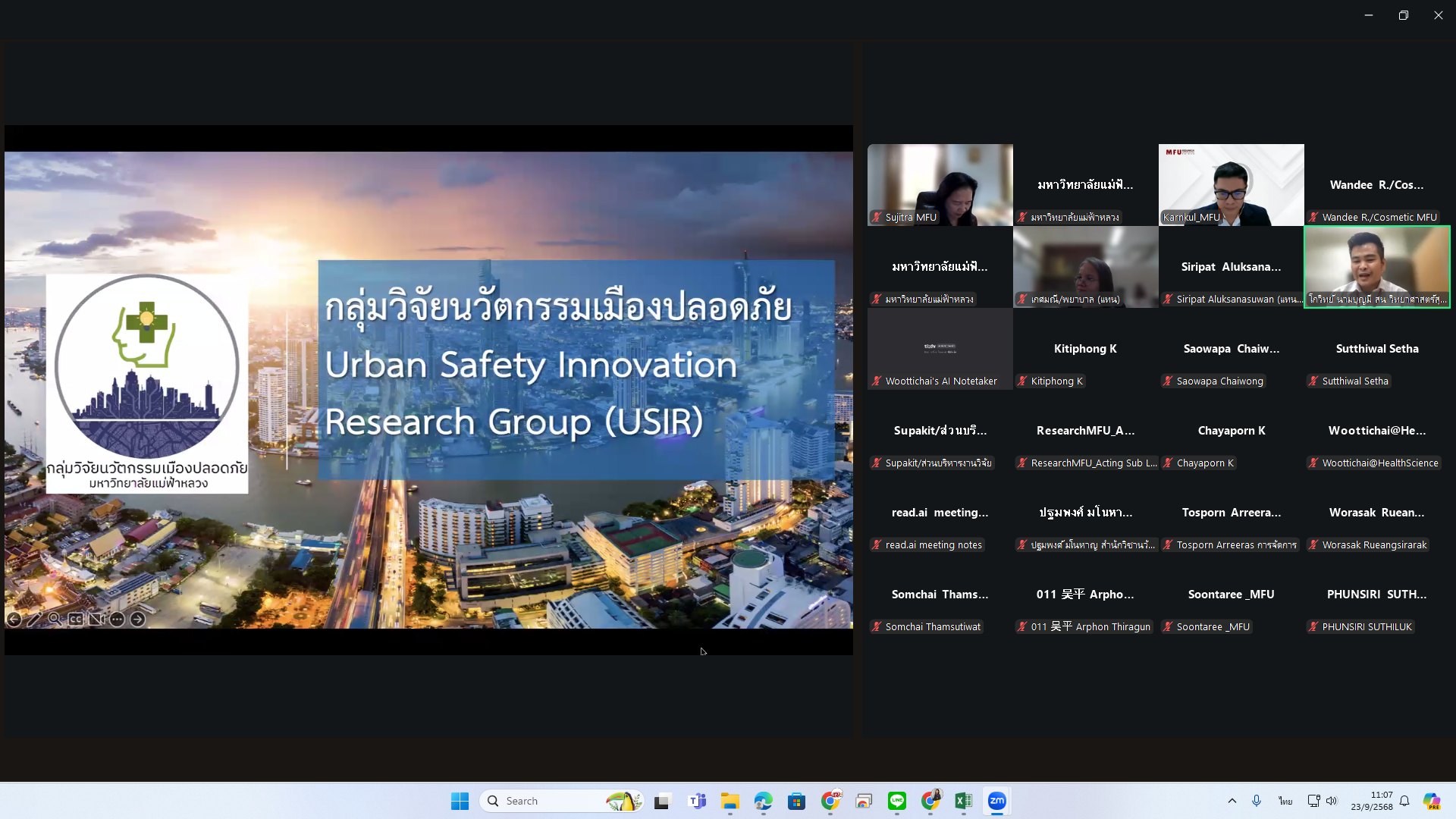
Task: Switch the Thai language input indicator
Action: 1285,801
